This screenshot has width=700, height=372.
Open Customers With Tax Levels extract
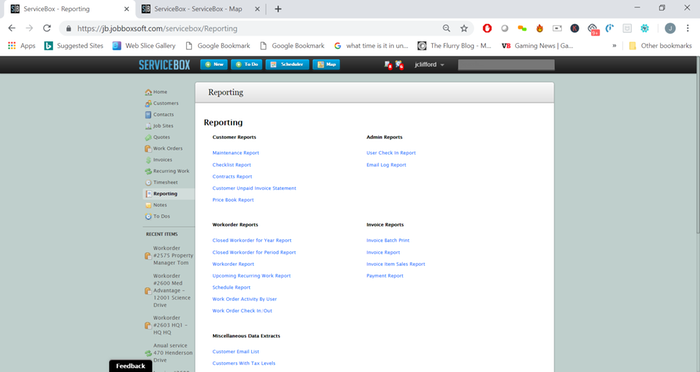tap(244, 363)
